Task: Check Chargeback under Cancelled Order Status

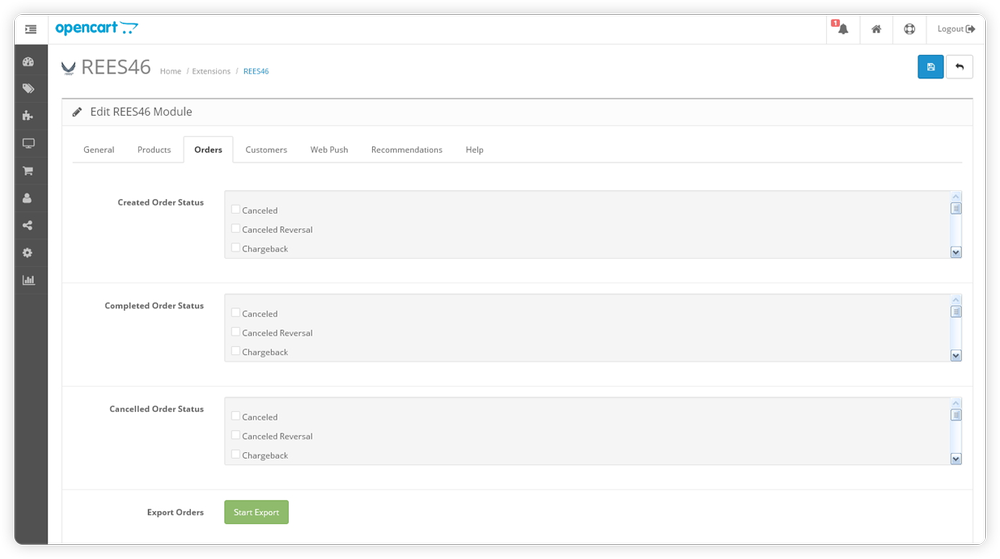Action: click(235, 454)
